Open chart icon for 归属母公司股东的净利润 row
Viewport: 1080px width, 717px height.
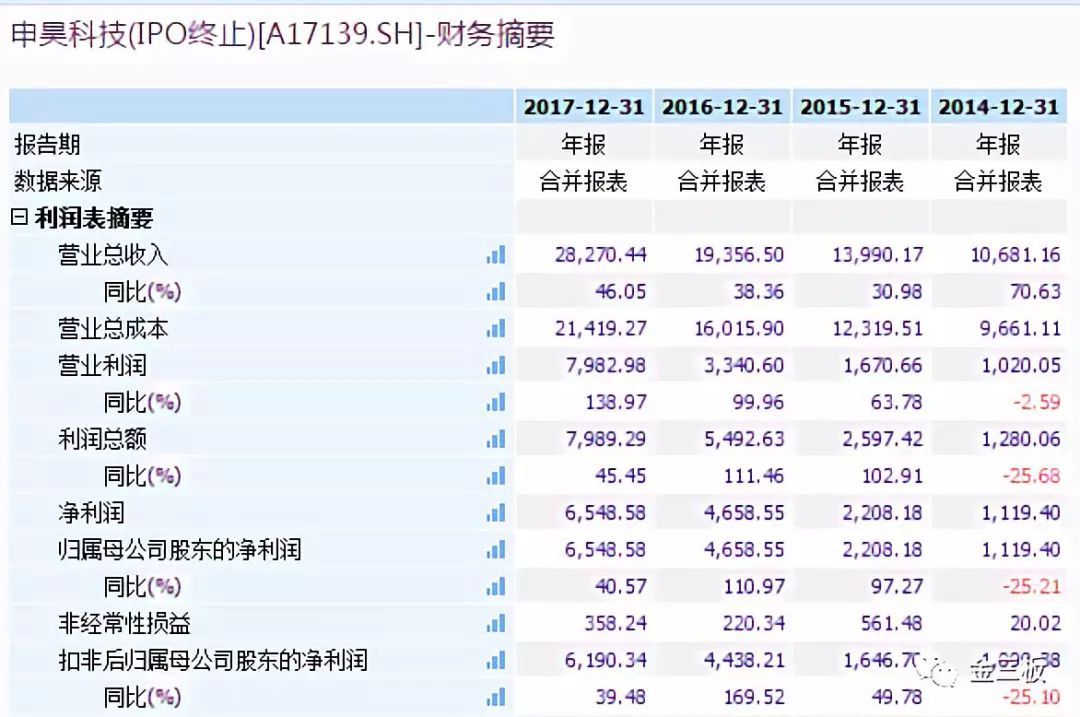point(496,550)
